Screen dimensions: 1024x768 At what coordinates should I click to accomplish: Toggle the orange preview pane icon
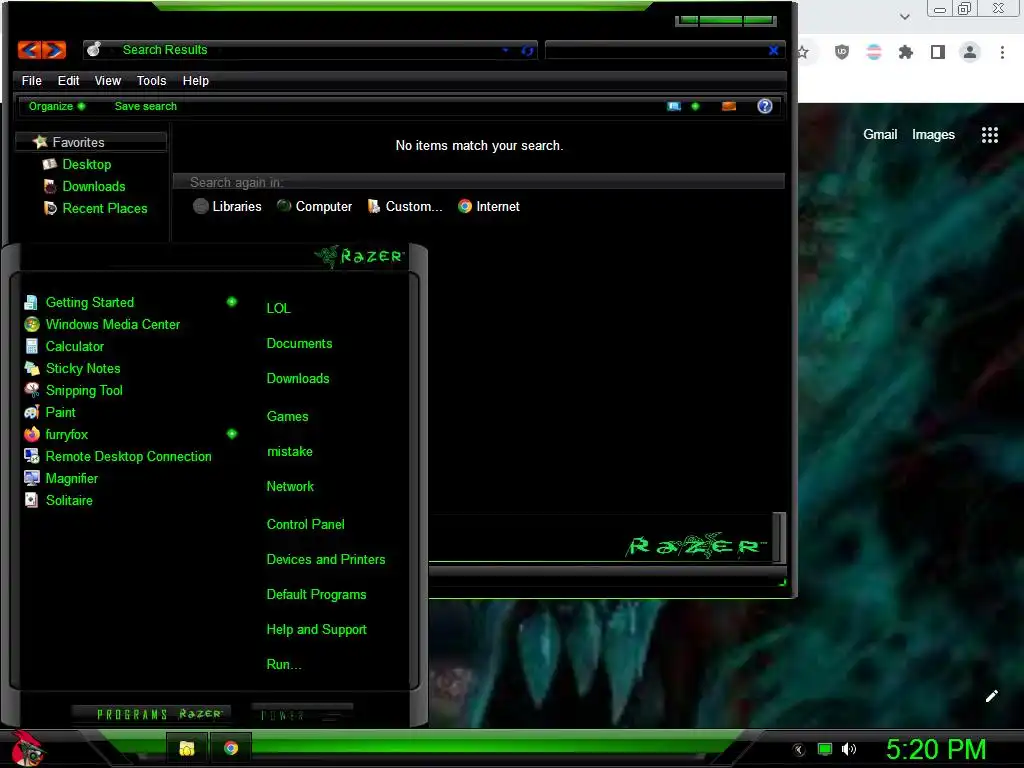pos(729,106)
